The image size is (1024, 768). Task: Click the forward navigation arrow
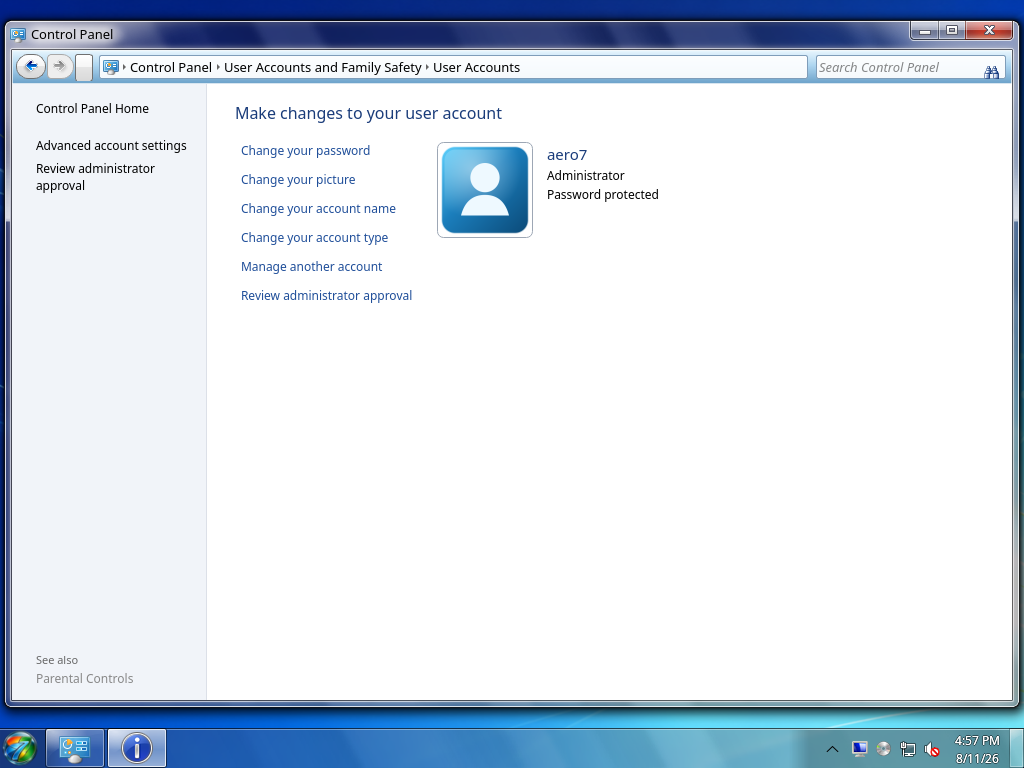coord(59,67)
